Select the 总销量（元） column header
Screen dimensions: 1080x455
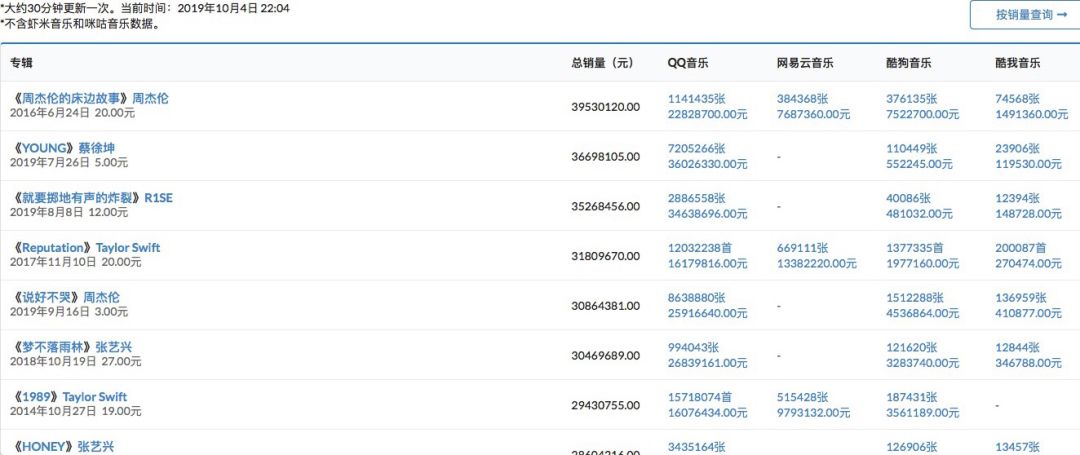[602, 63]
